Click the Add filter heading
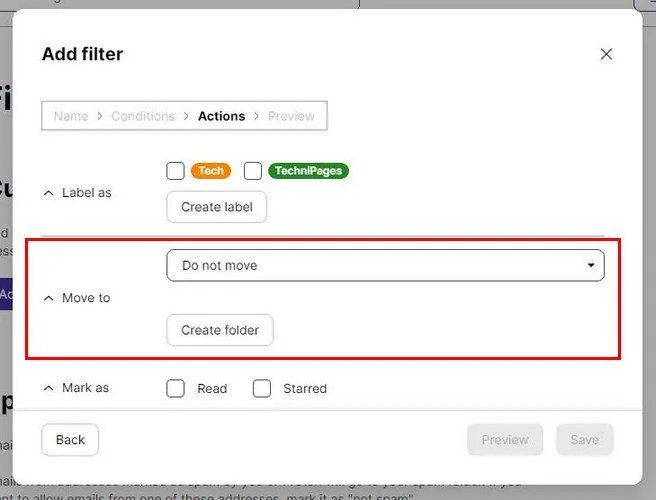656x500 pixels. coord(82,54)
